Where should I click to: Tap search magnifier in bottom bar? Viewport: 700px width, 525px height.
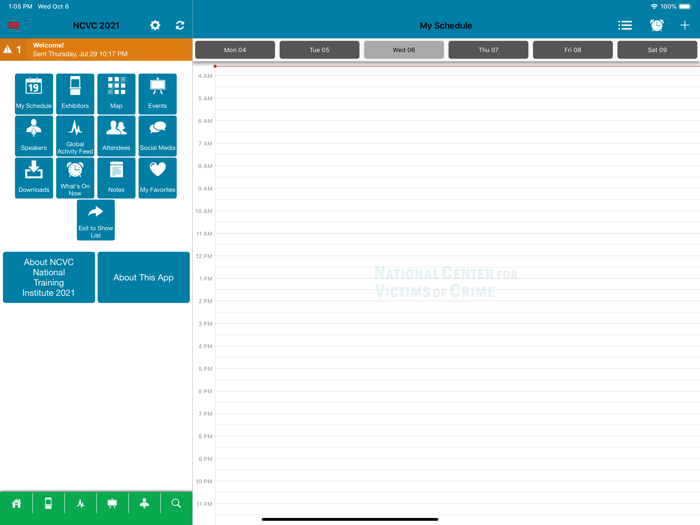pyautogui.click(x=176, y=504)
